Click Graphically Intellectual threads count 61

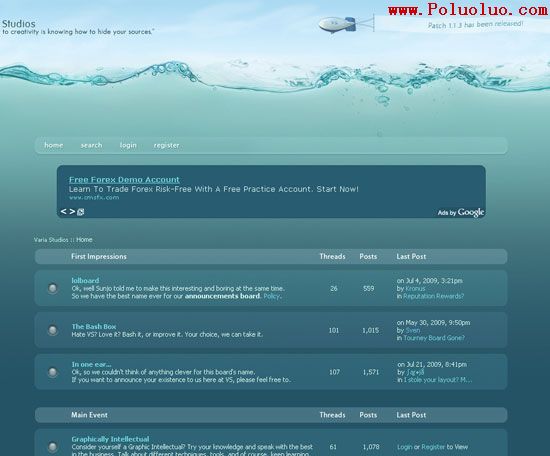pos(333,447)
